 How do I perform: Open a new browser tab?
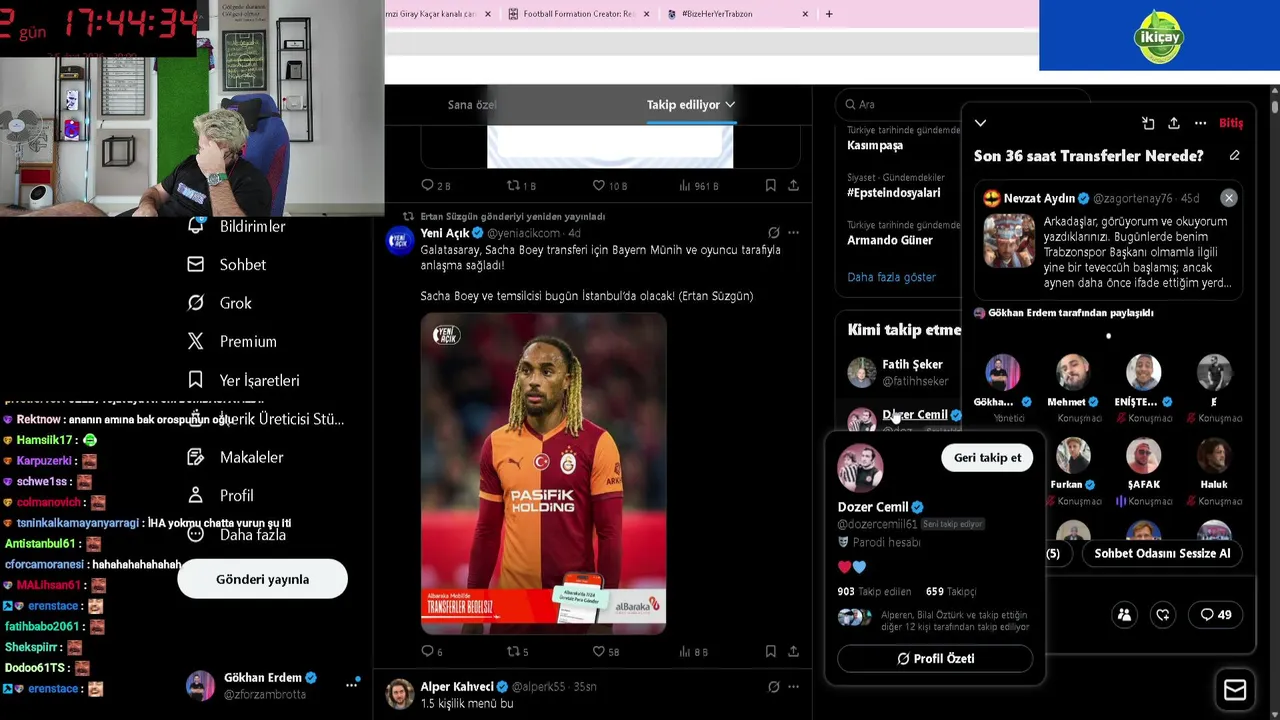[829, 14]
